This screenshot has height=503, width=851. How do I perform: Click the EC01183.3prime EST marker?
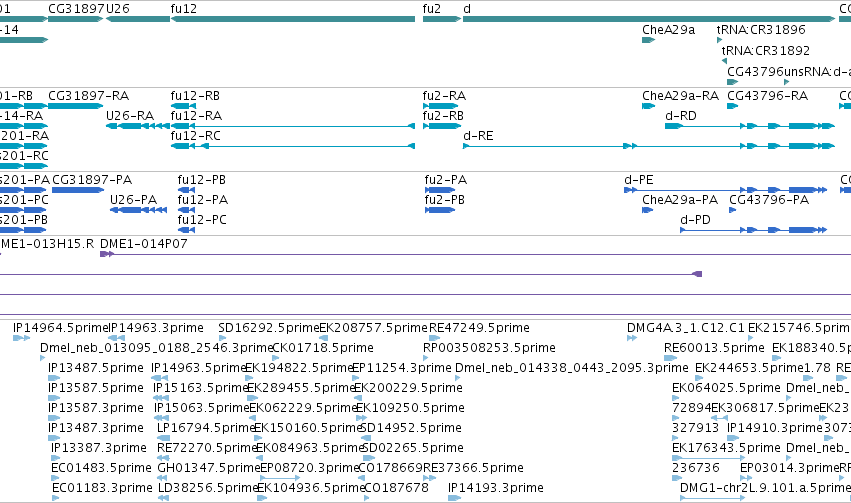[x=56, y=499]
